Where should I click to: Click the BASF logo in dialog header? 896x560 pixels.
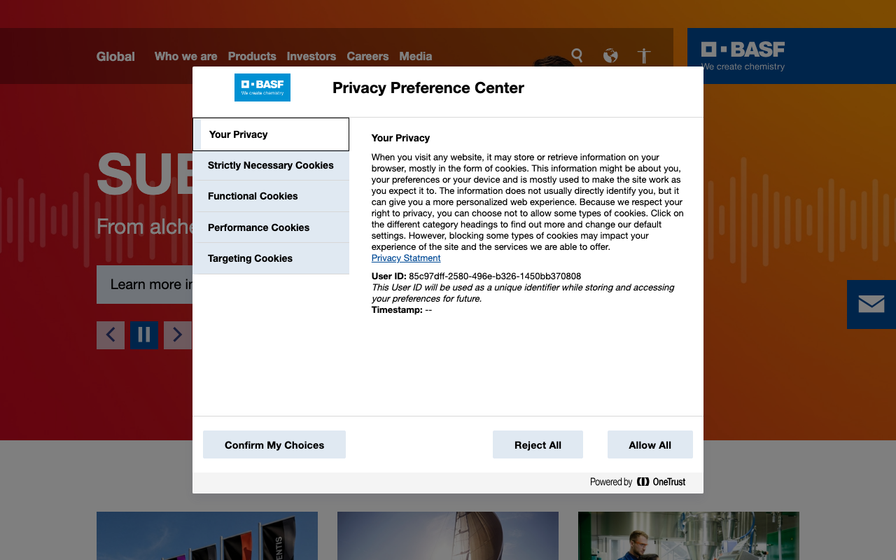pos(262,87)
